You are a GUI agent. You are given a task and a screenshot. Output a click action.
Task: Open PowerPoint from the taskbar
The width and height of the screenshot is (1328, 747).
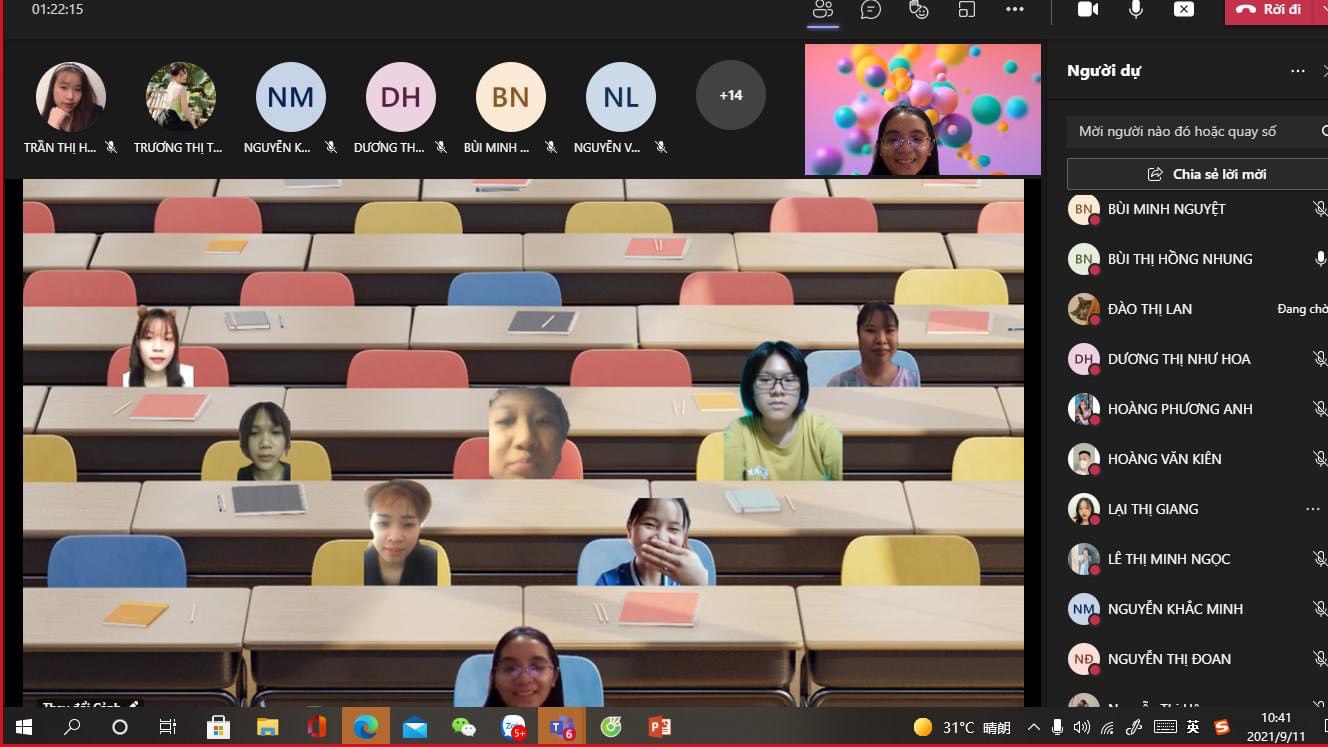click(660, 727)
